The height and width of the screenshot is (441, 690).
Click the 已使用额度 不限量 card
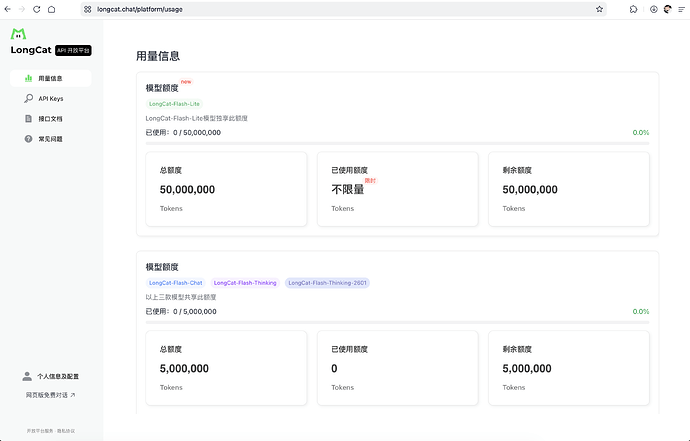(x=398, y=189)
